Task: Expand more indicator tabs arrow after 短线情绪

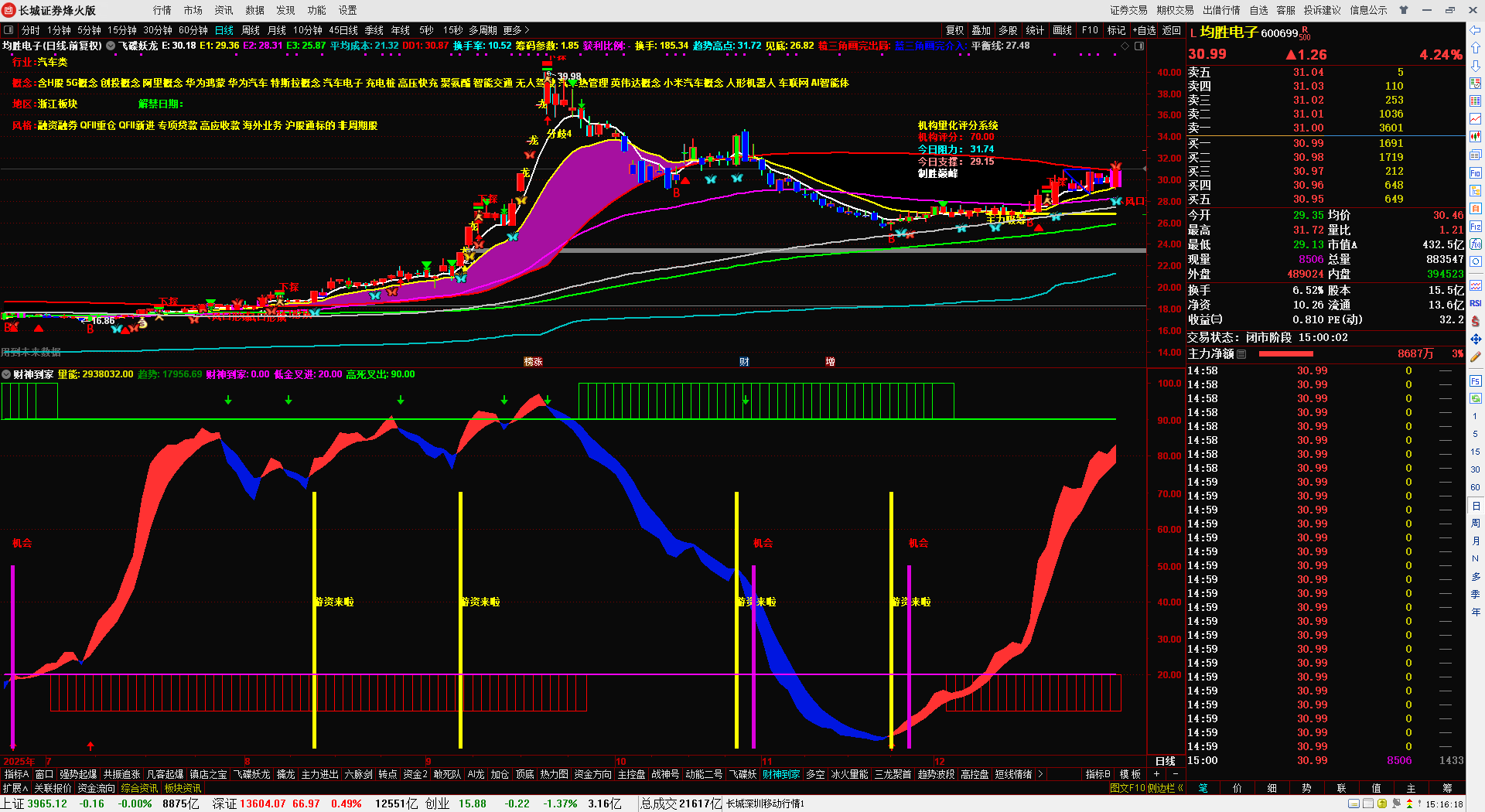Action: click(x=1040, y=774)
